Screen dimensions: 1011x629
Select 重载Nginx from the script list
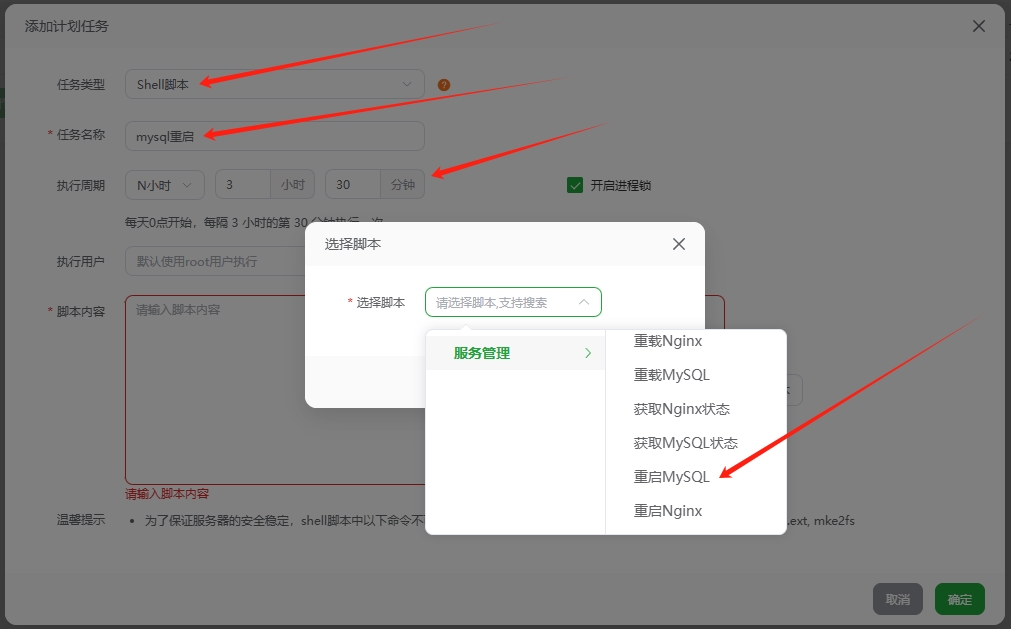pyautogui.click(x=666, y=341)
